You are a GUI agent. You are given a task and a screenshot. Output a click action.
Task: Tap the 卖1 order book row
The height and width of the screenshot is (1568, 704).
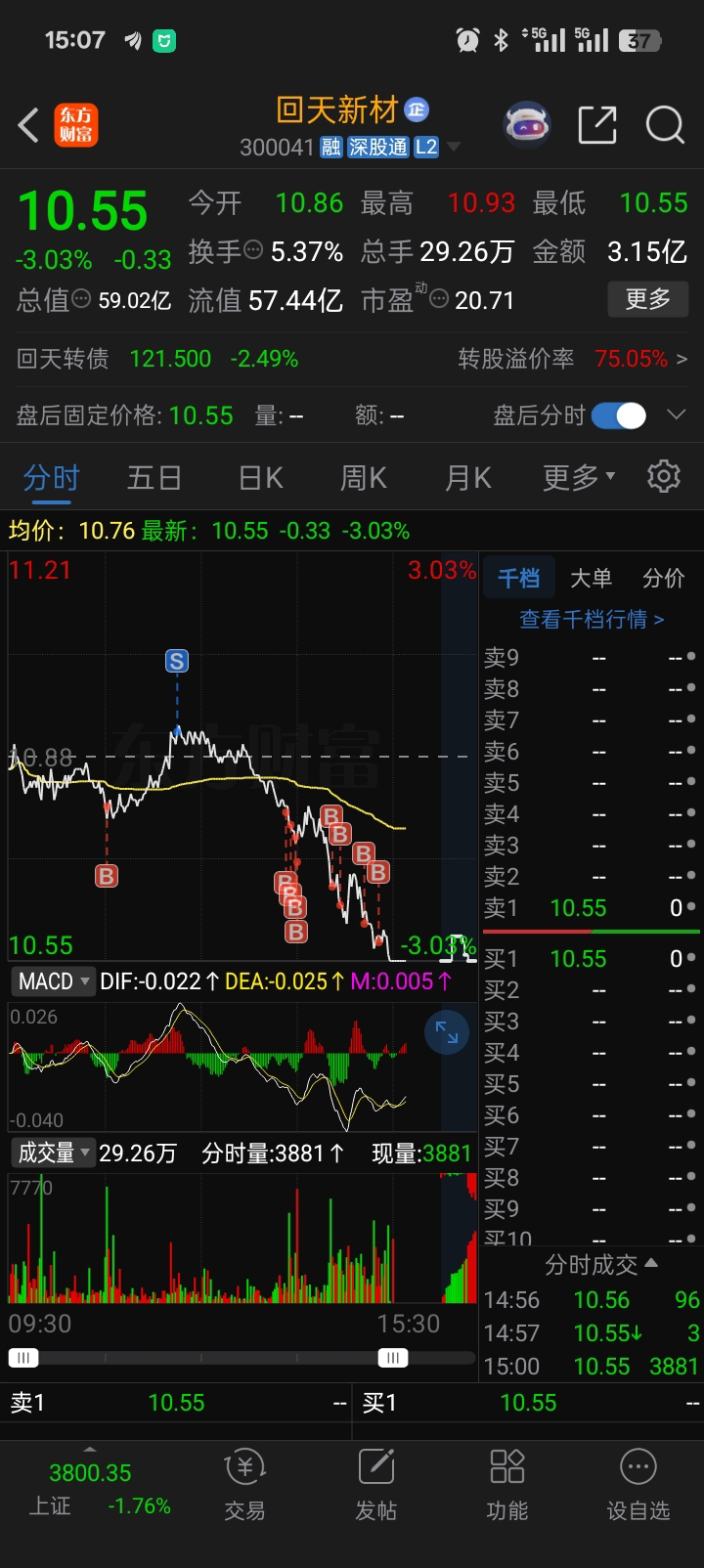[x=591, y=908]
